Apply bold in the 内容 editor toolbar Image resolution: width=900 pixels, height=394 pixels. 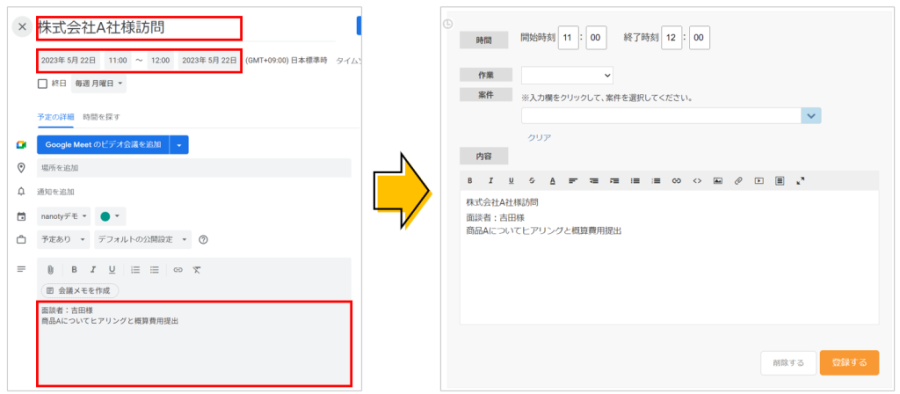coord(470,180)
